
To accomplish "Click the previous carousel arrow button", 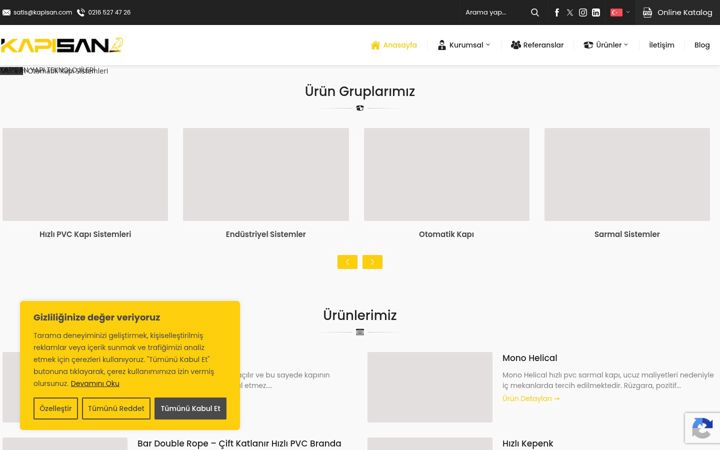I will point(347,262).
